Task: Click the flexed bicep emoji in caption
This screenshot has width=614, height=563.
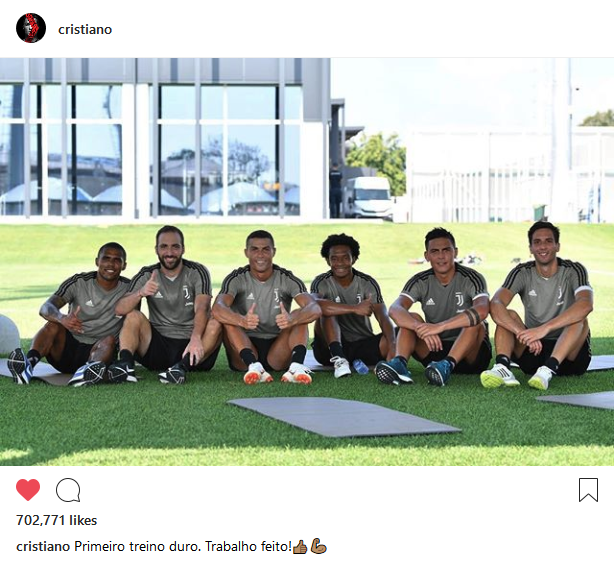Action: tap(318, 546)
